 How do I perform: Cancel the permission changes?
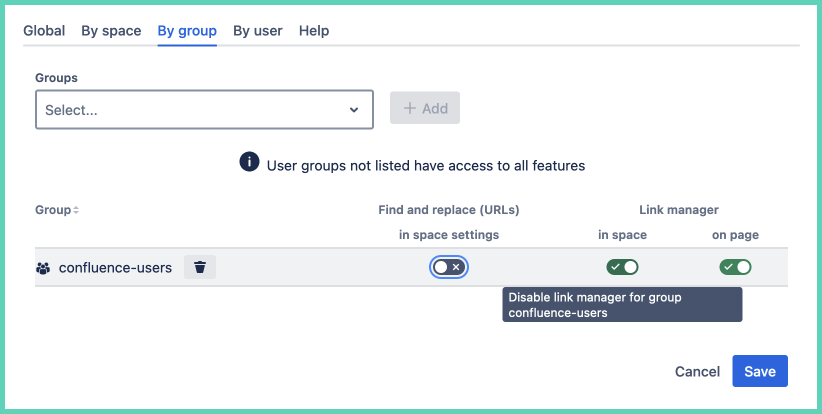(x=697, y=371)
